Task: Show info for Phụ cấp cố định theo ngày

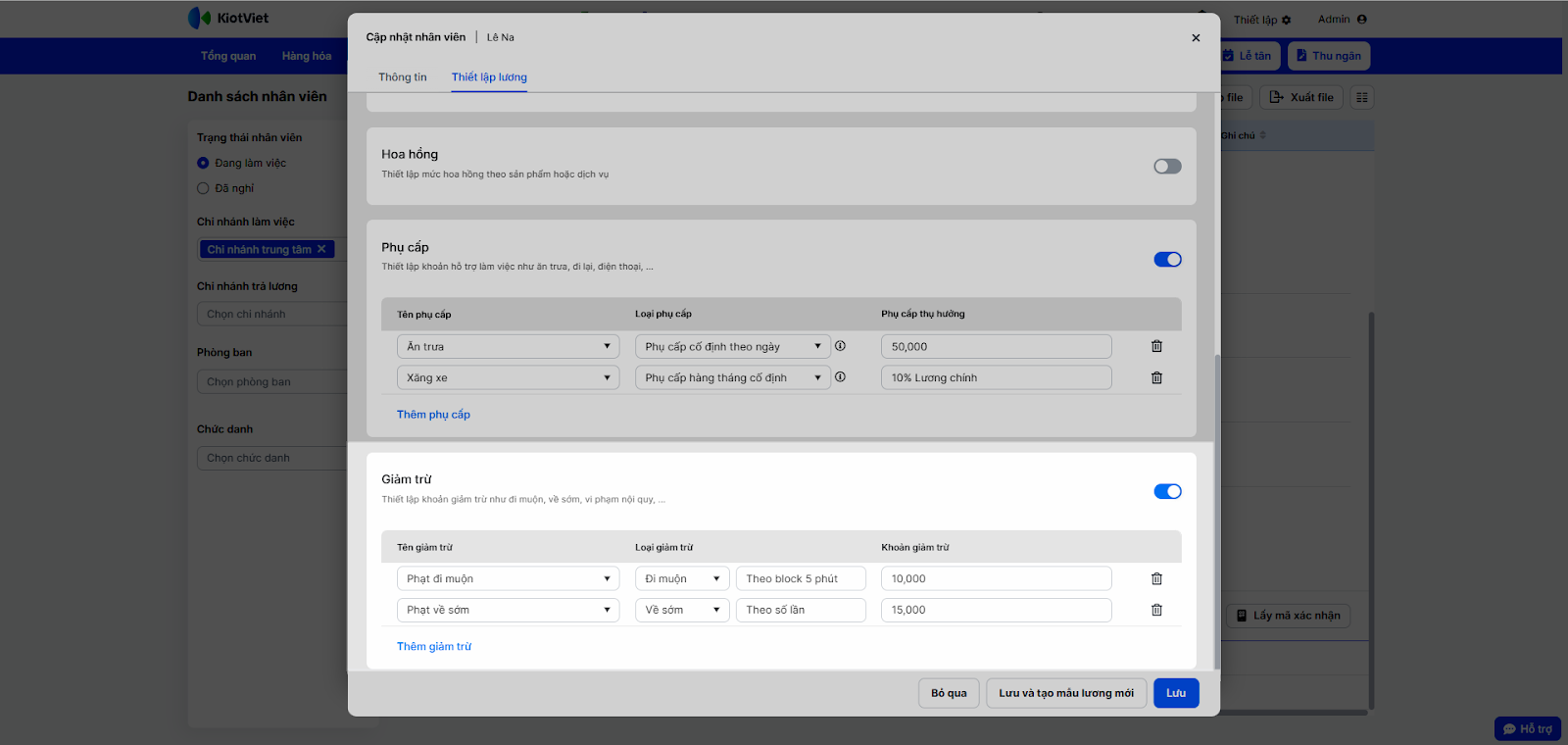Action: [x=840, y=346]
